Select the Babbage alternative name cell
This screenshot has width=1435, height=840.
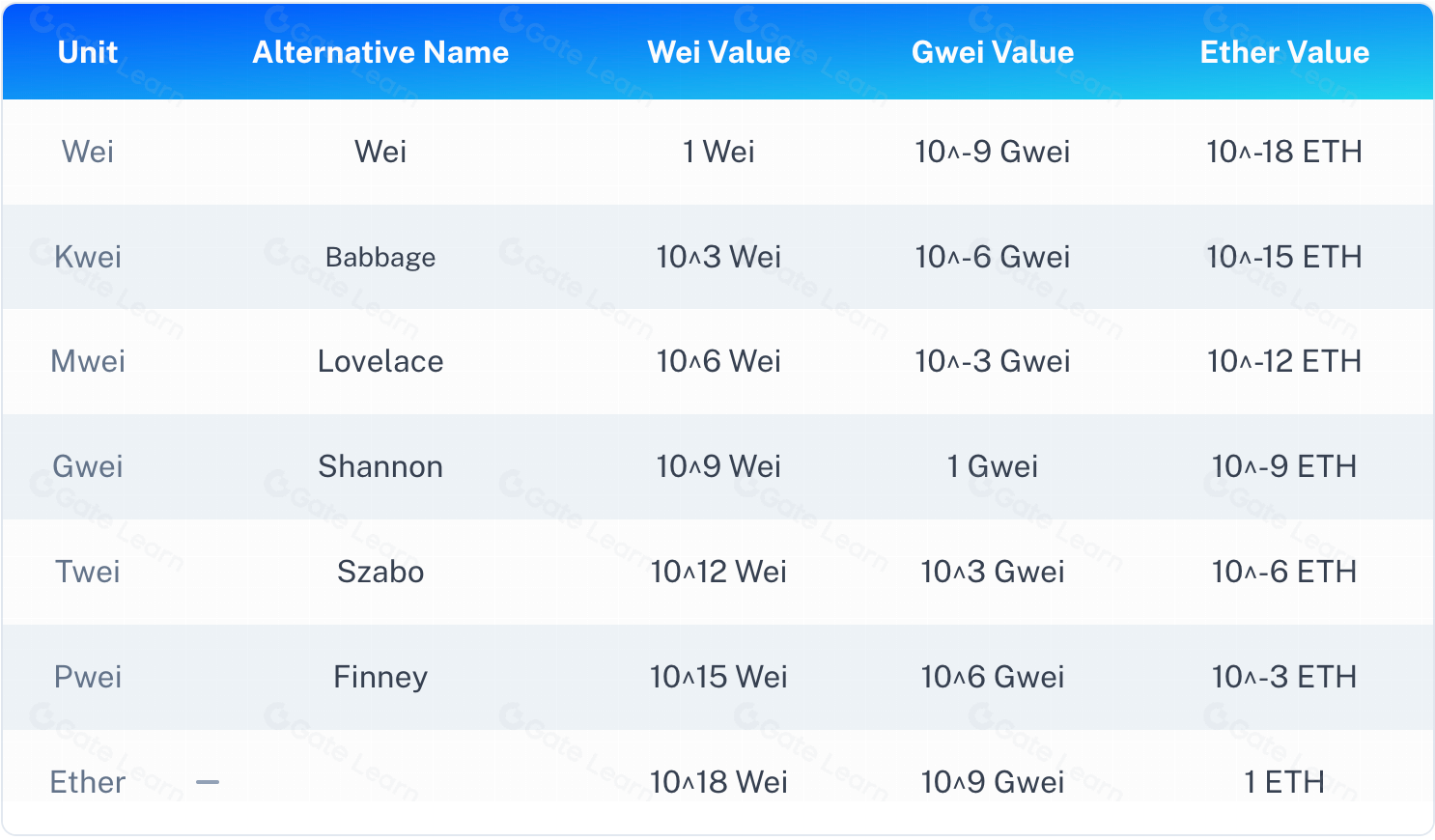point(380,257)
